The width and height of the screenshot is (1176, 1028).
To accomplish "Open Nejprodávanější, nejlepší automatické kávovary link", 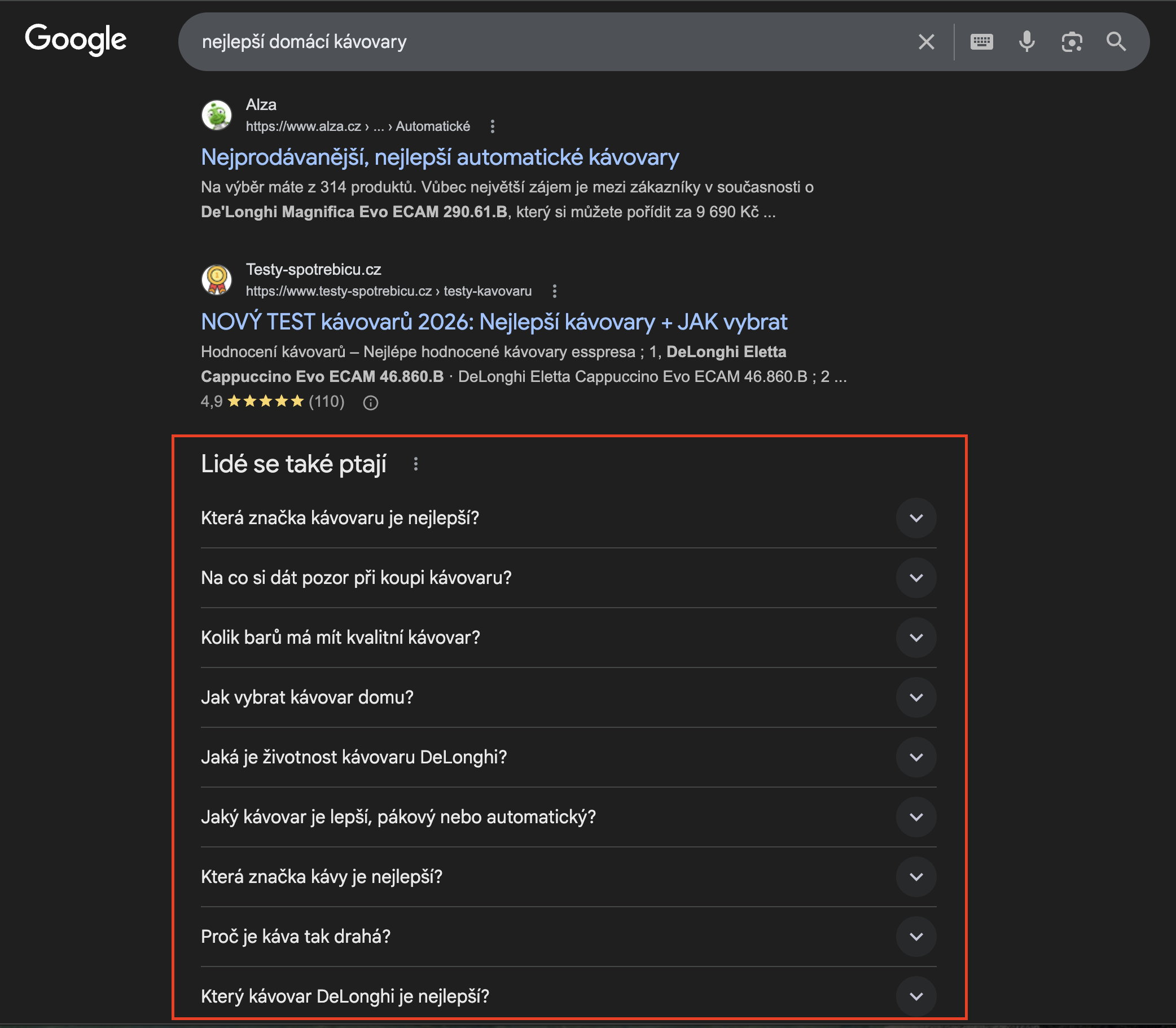I will coord(440,157).
